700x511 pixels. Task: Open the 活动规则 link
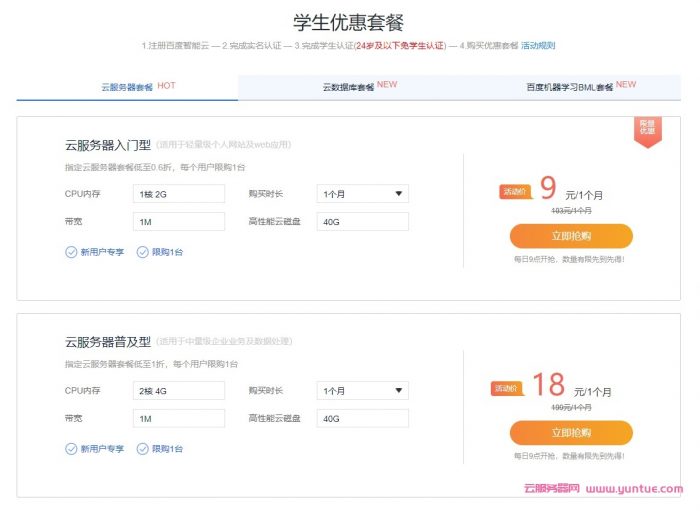tap(538, 46)
